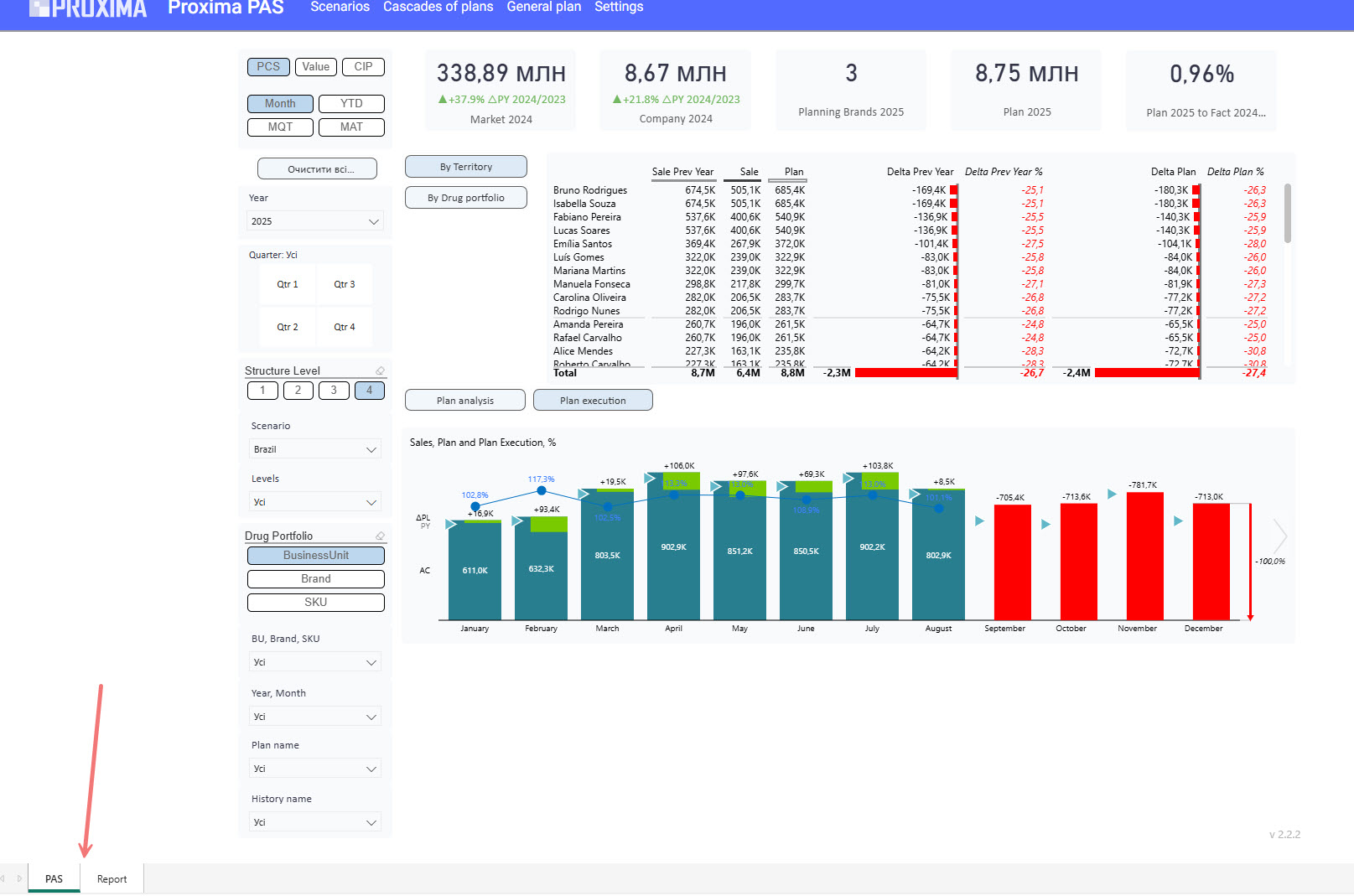Expand the Scenario dropdown set to Brazil
Image resolution: width=1354 pixels, height=896 pixels.
click(315, 449)
